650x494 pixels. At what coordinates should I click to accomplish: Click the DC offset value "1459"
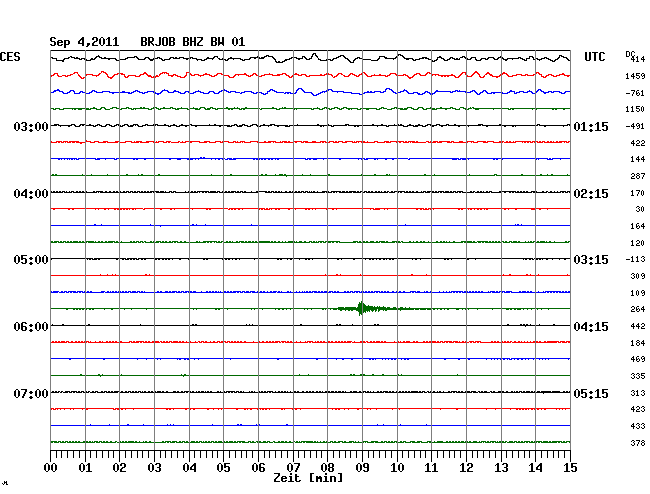tap(635, 76)
